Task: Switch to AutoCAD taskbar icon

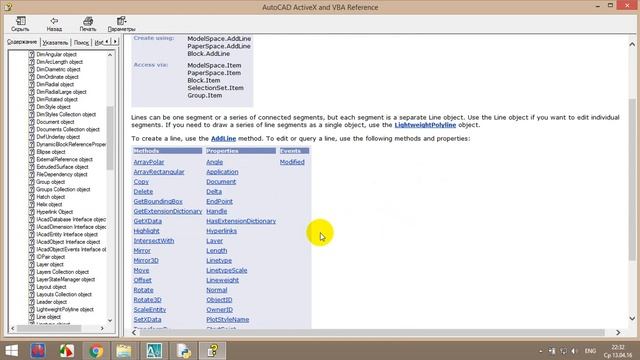Action: pyautogui.click(x=154, y=351)
